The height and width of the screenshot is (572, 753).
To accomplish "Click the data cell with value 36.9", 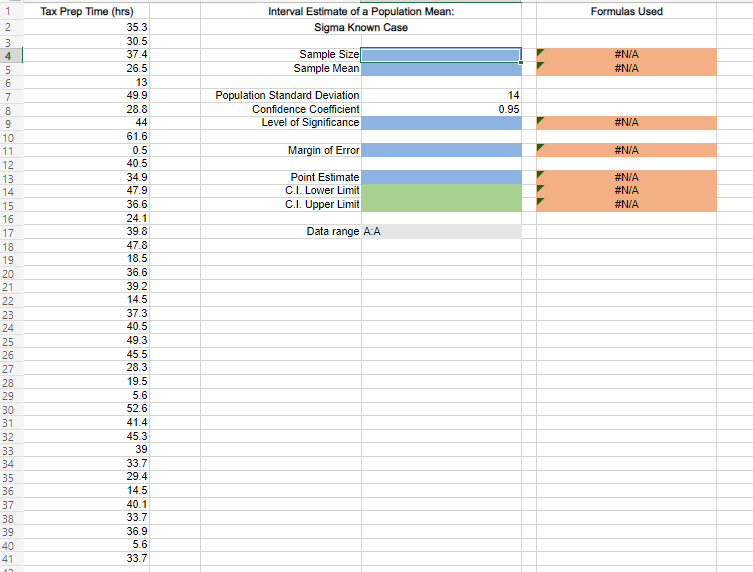I will (86, 532).
